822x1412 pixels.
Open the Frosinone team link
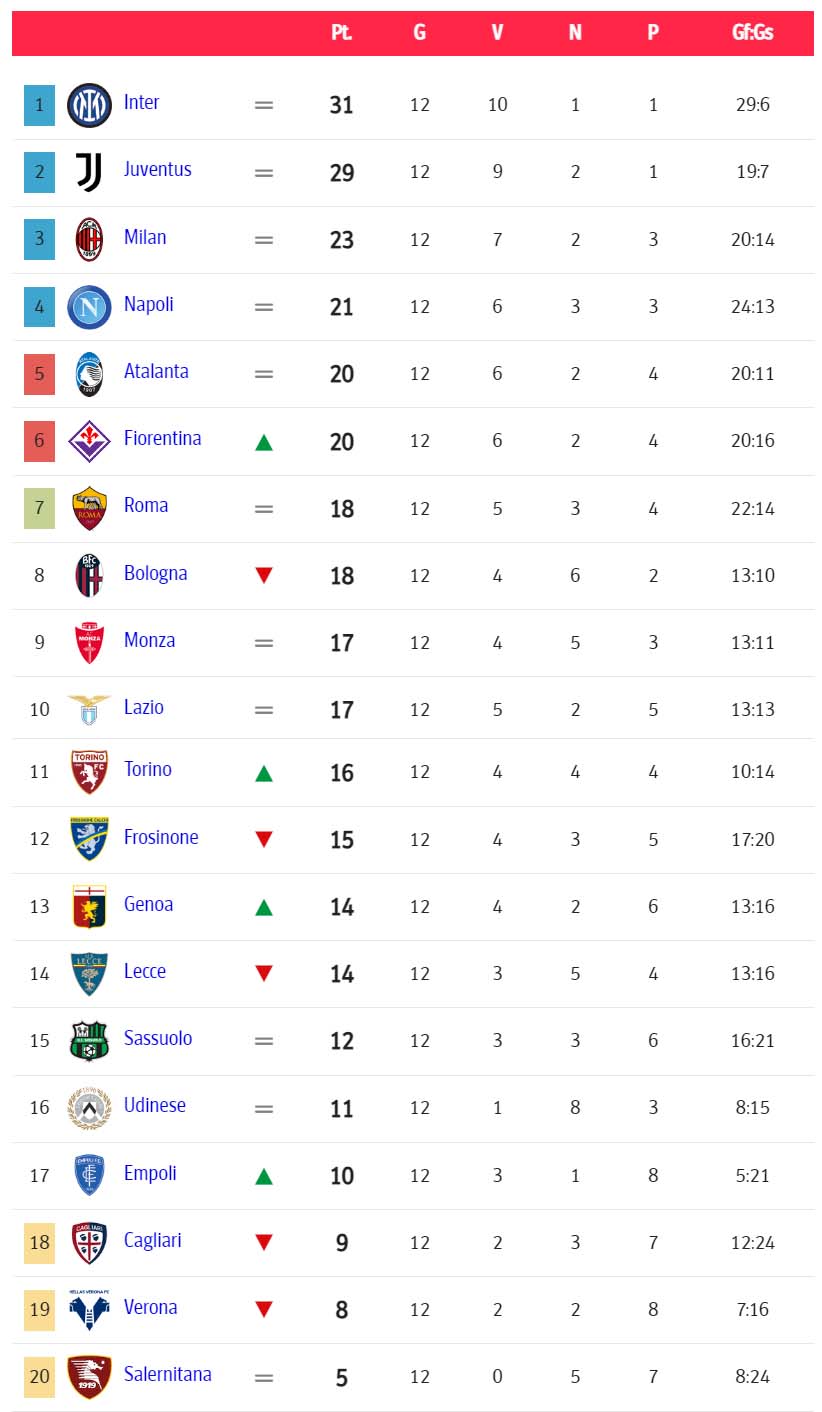(x=161, y=837)
